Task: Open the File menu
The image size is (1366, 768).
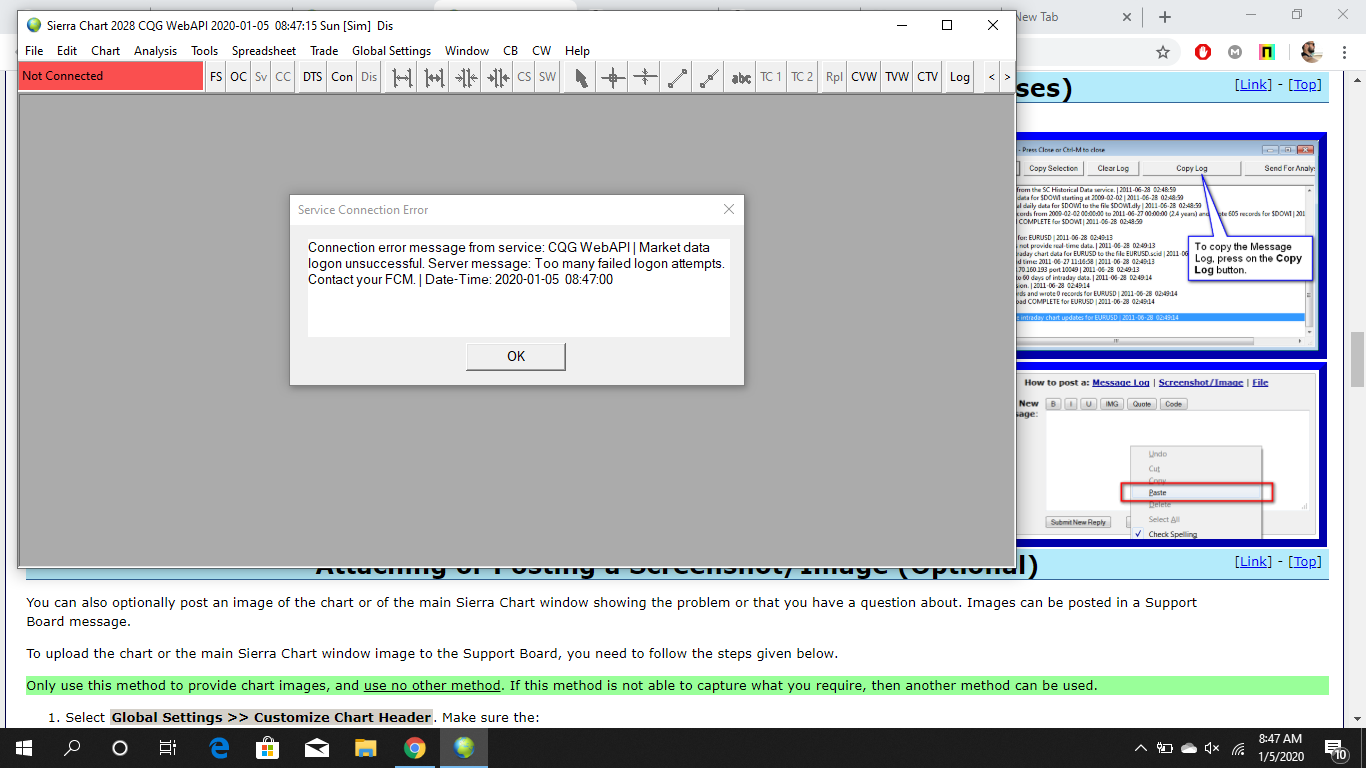Action: tap(34, 51)
